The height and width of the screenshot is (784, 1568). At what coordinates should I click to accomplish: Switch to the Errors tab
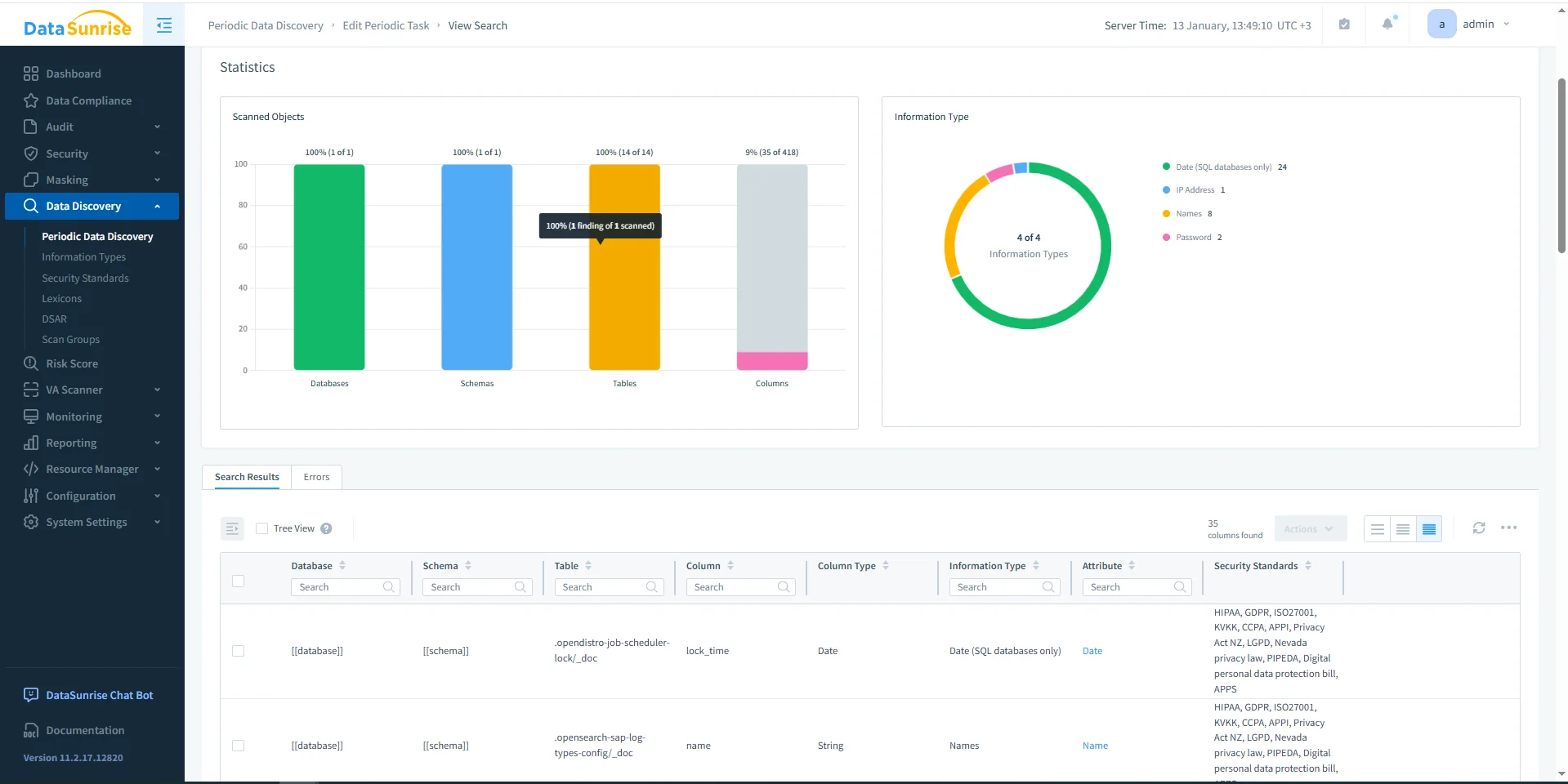click(x=316, y=477)
